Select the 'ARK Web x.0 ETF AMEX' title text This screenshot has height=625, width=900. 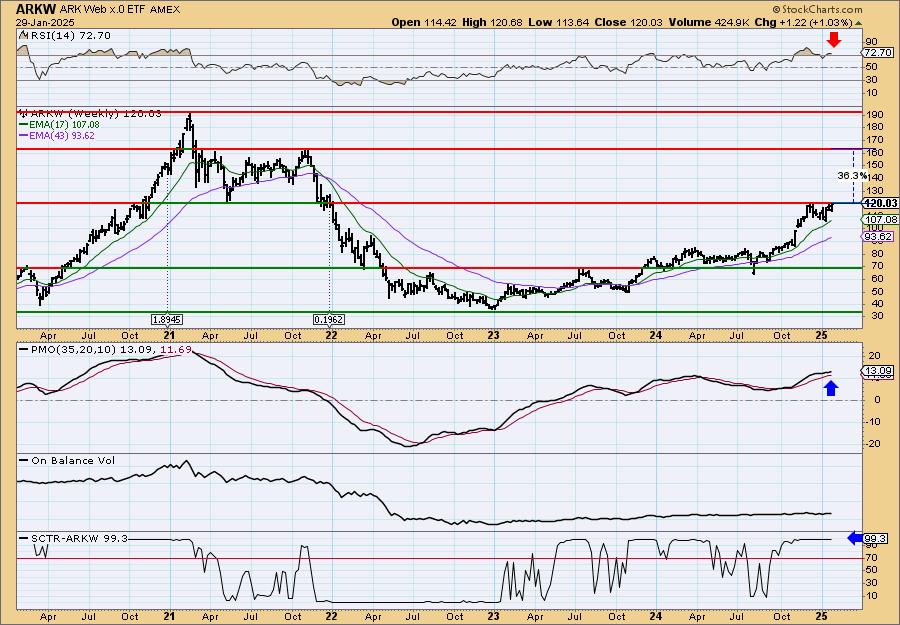[121, 9]
